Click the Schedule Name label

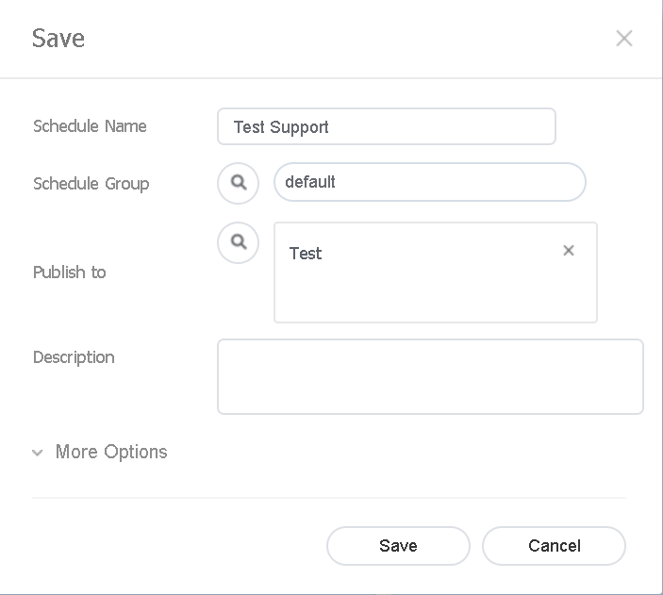[90, 127]
